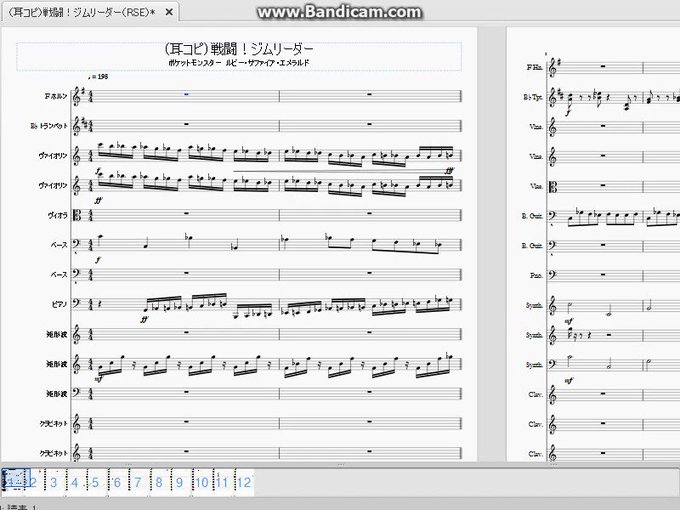Select the Fホルン instrument label
The image size is (680, 510).
pos(56,96)
